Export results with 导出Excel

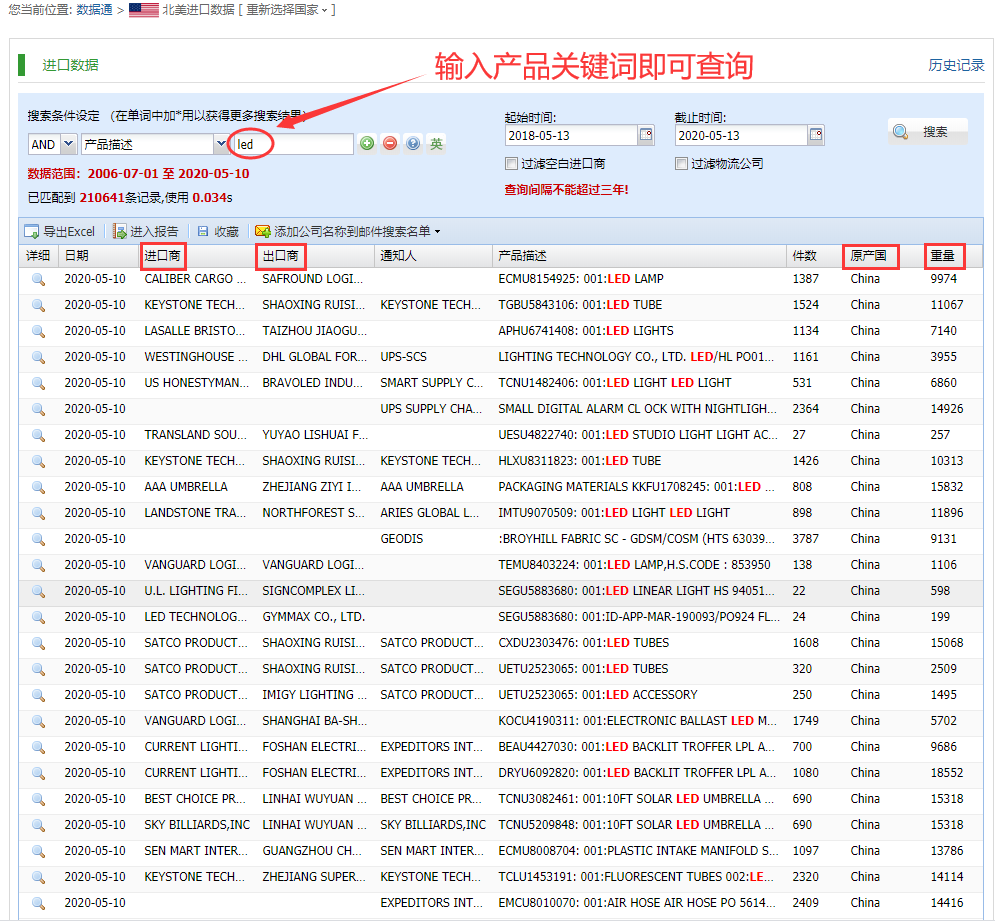[x=60, y=232]
